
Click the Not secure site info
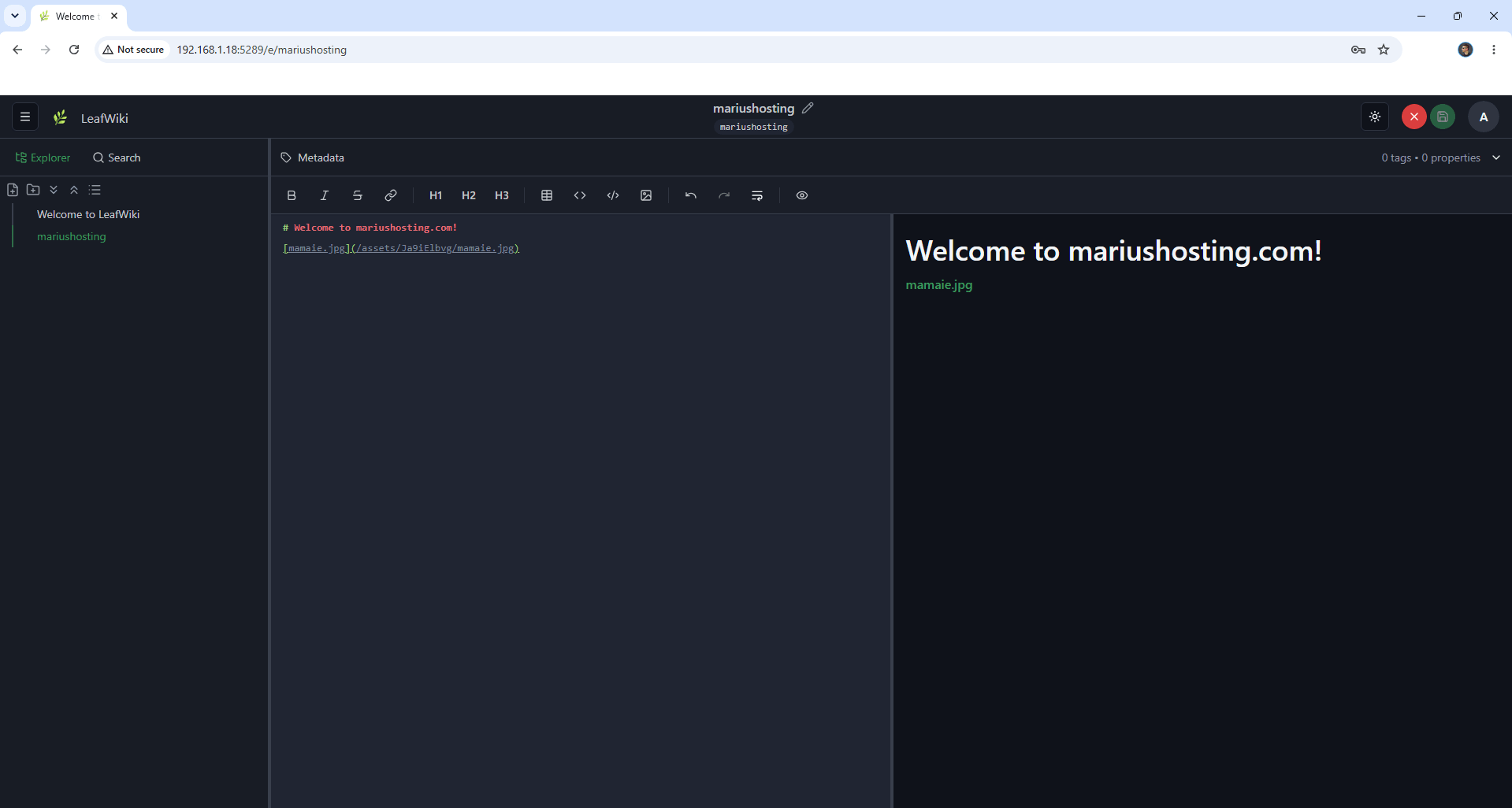tap(133, 50)
